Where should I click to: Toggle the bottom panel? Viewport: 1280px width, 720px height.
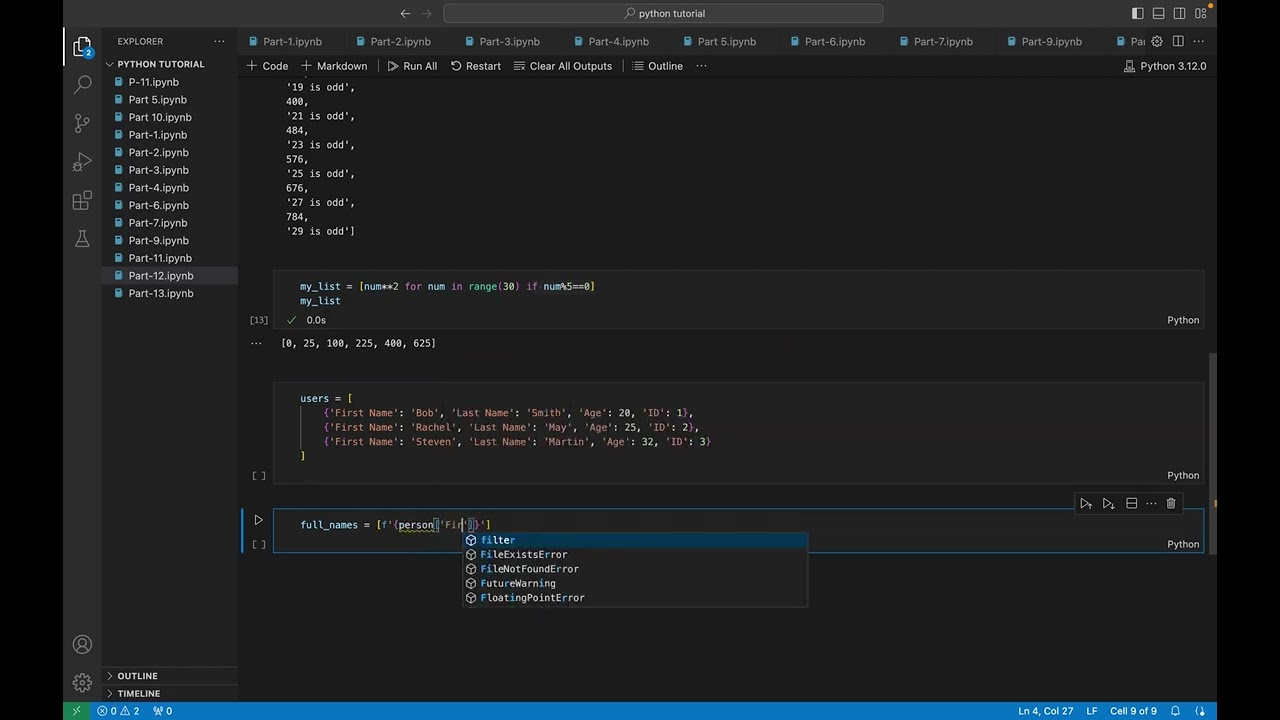point(1159,13)
